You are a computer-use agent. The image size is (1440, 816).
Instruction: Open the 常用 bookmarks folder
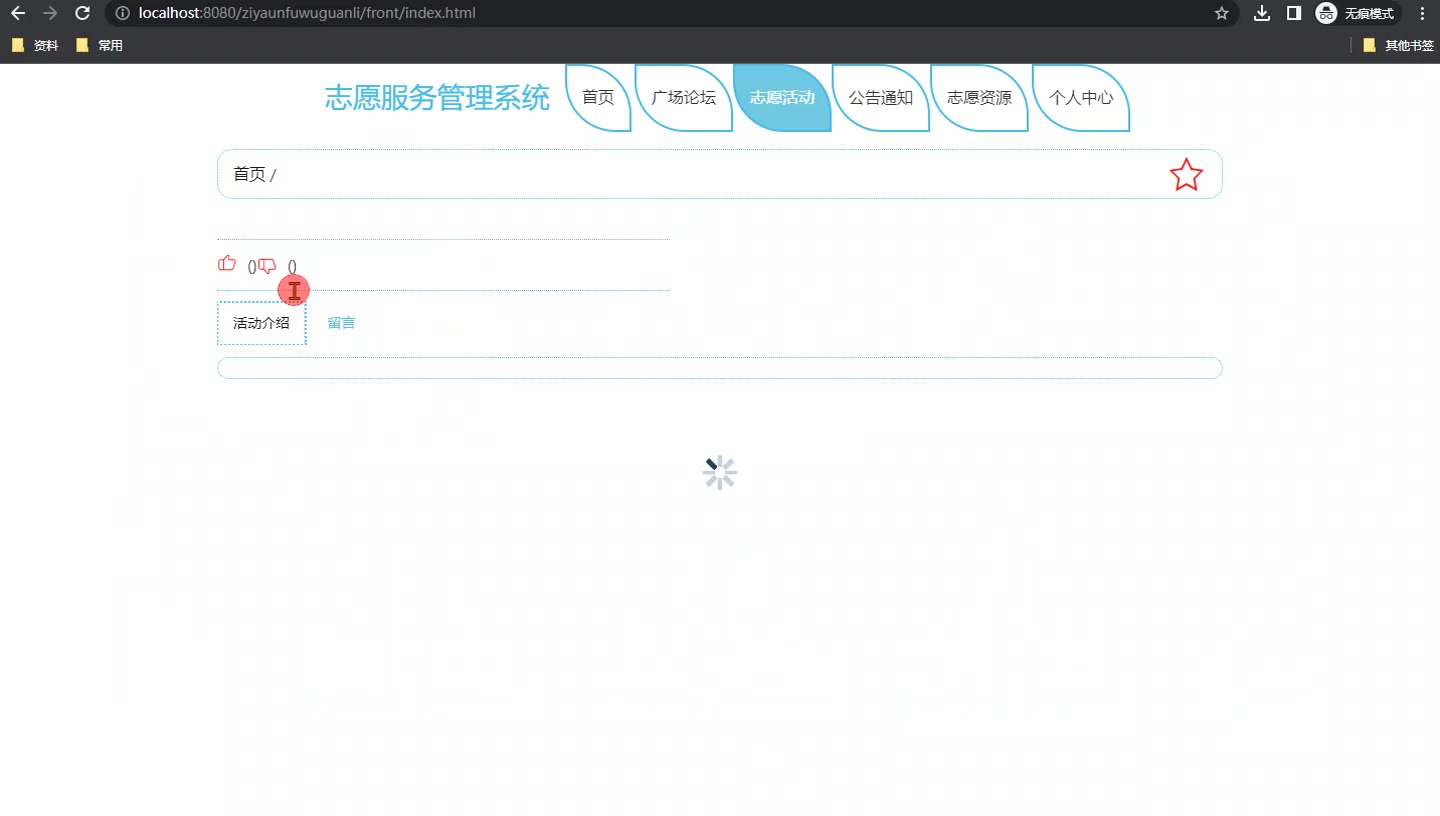click(x=99, y=45)
